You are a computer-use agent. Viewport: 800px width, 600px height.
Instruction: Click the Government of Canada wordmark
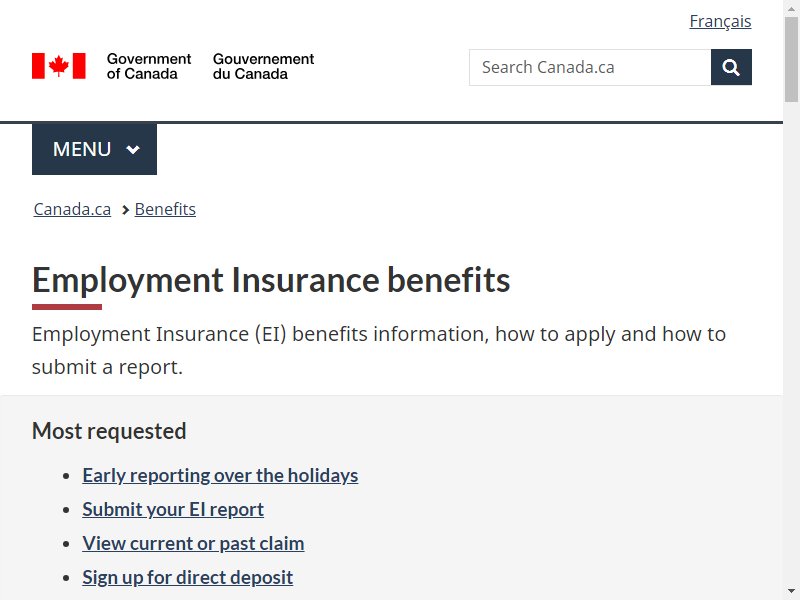pyautogui.click(x=148, y=66)
